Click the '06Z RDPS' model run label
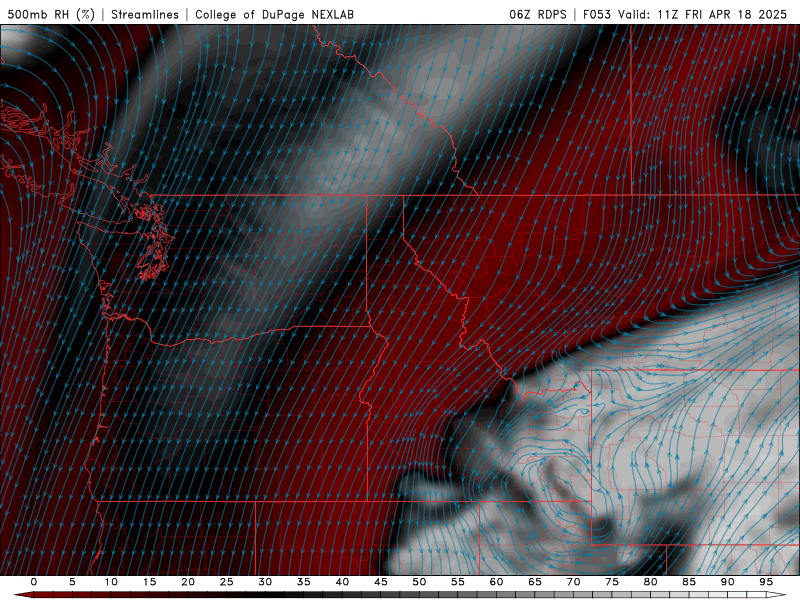The image size is (800, 600). 538,14
